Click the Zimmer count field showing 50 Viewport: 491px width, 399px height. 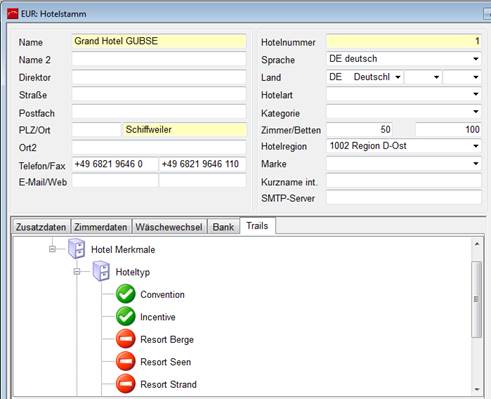[359, 129]
